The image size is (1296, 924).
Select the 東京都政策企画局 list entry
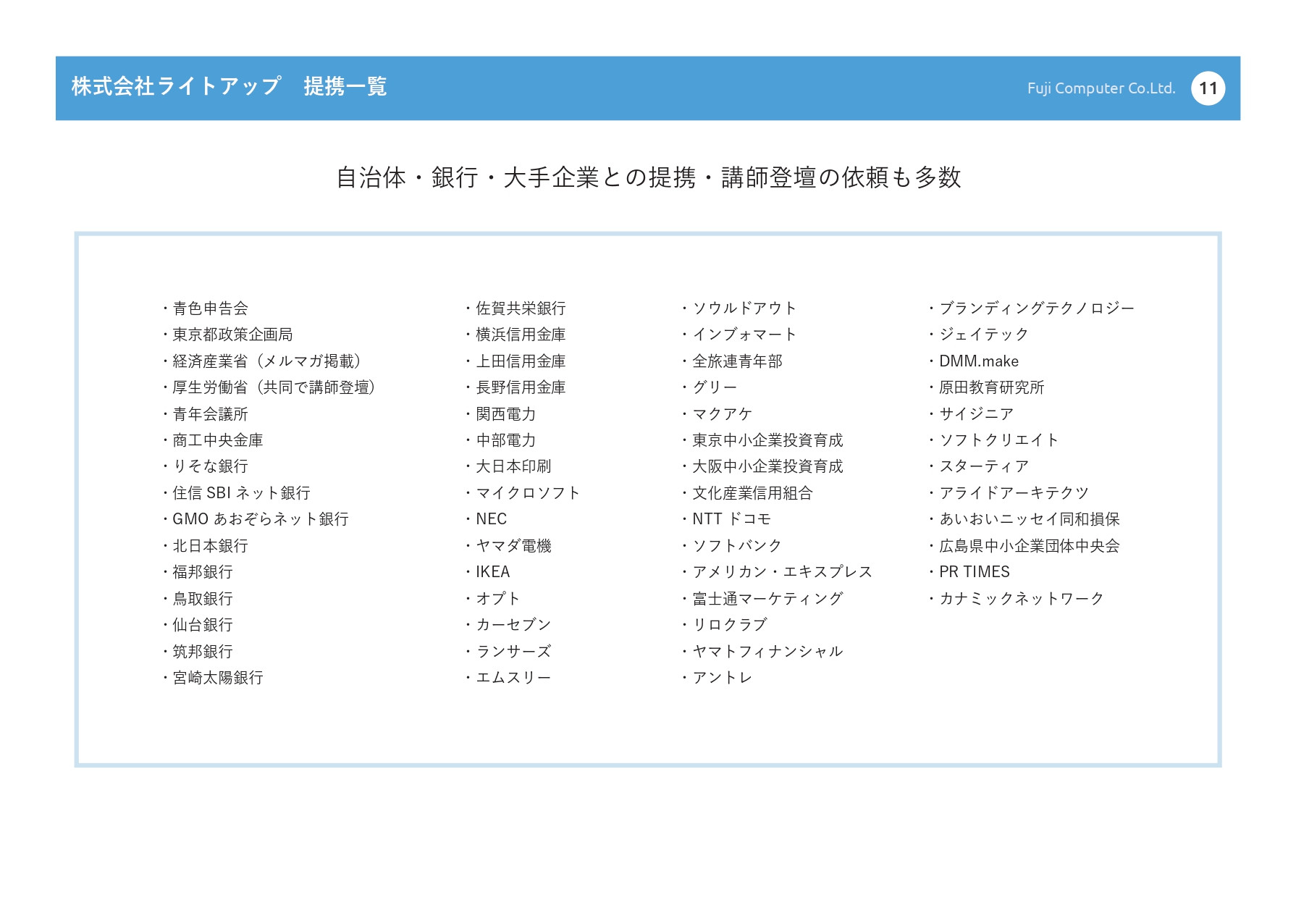pos(228,335)
